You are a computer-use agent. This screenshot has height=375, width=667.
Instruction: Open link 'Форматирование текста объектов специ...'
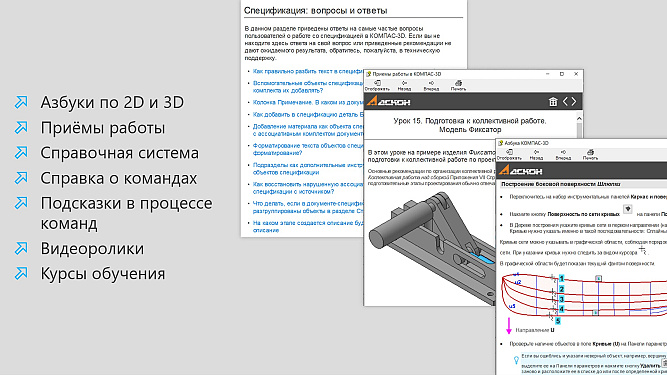(x=308, y=149)
